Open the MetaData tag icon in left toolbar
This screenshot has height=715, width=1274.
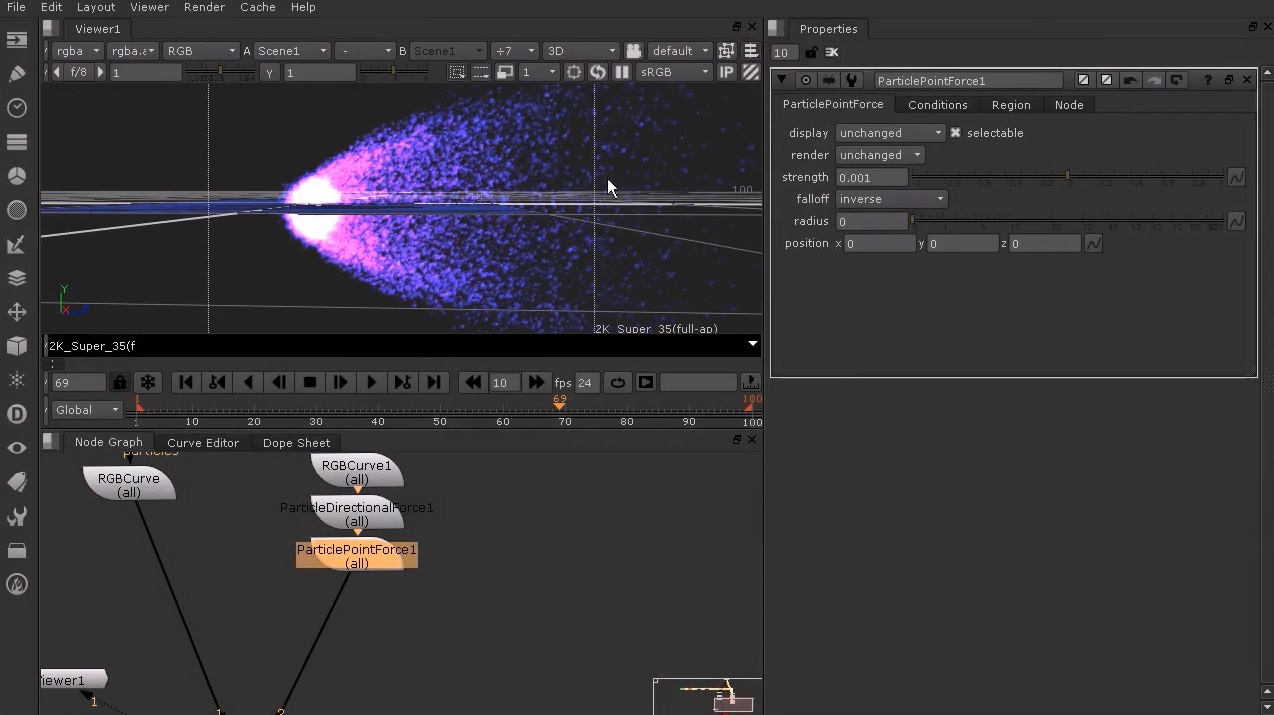[x=16, y=482]
